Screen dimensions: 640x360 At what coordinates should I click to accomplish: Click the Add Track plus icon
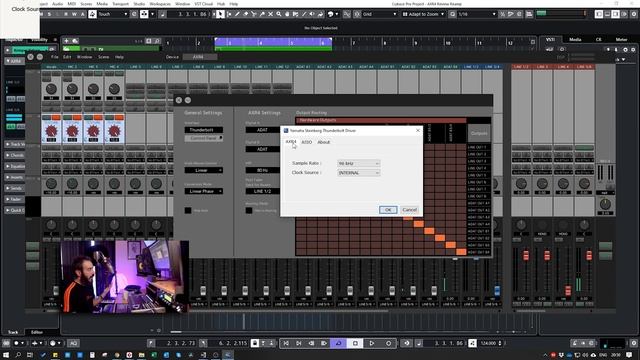click(66, 41)
